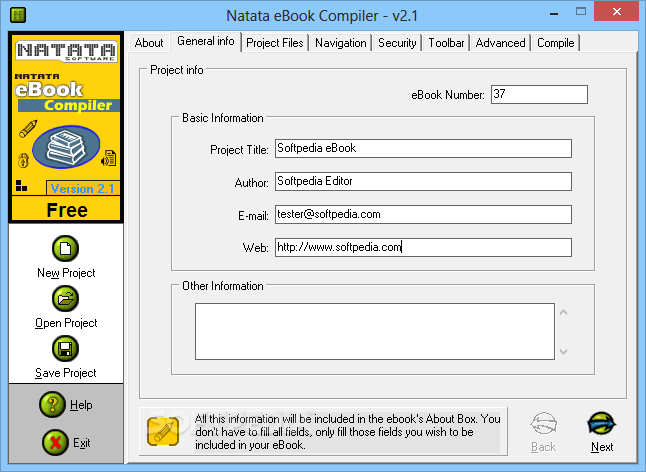Switch to the Toolbar tab
The height and width of the screenshot is (472, 646).
446,43
